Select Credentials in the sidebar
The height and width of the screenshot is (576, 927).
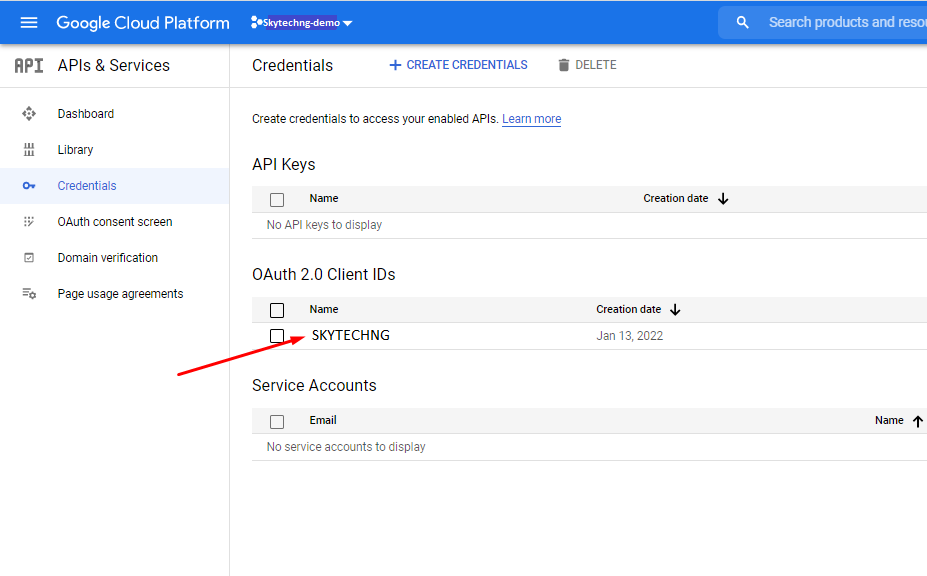click(x=115, y=186)
